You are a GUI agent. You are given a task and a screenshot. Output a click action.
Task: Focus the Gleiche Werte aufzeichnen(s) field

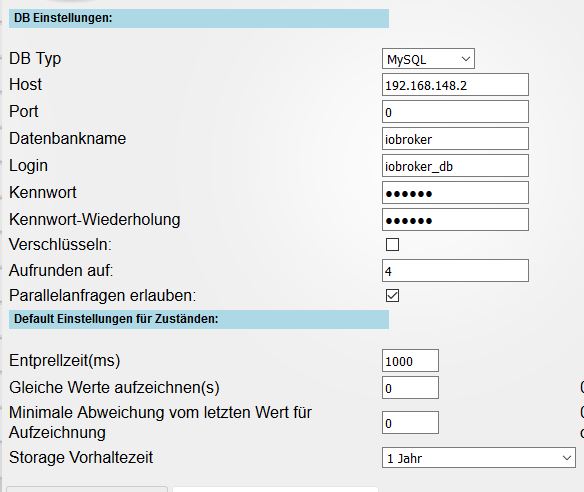pyautogui.click(x=410, y=388)
